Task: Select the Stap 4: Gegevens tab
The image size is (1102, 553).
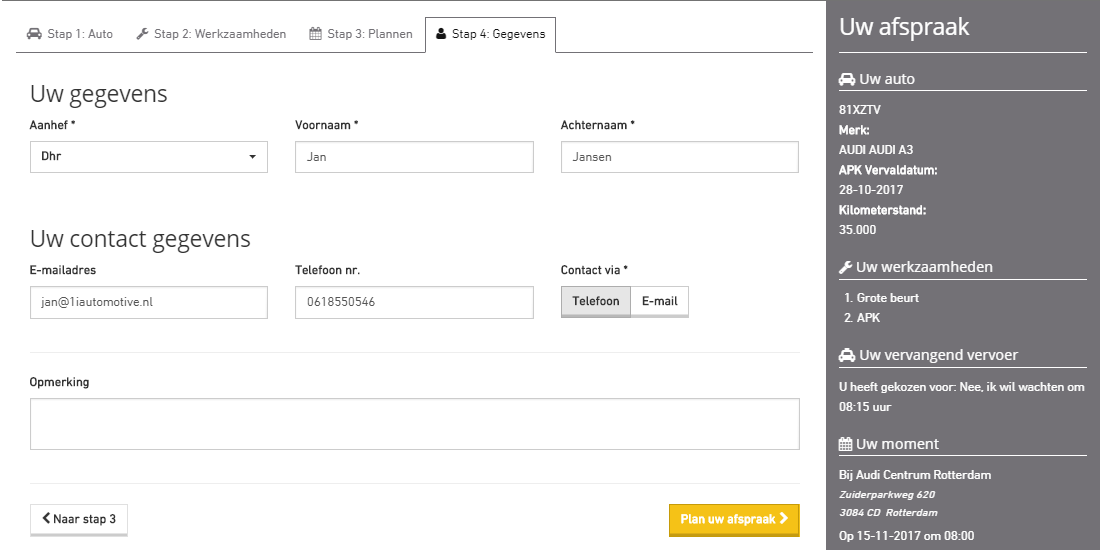Action: tap(491, 35)
